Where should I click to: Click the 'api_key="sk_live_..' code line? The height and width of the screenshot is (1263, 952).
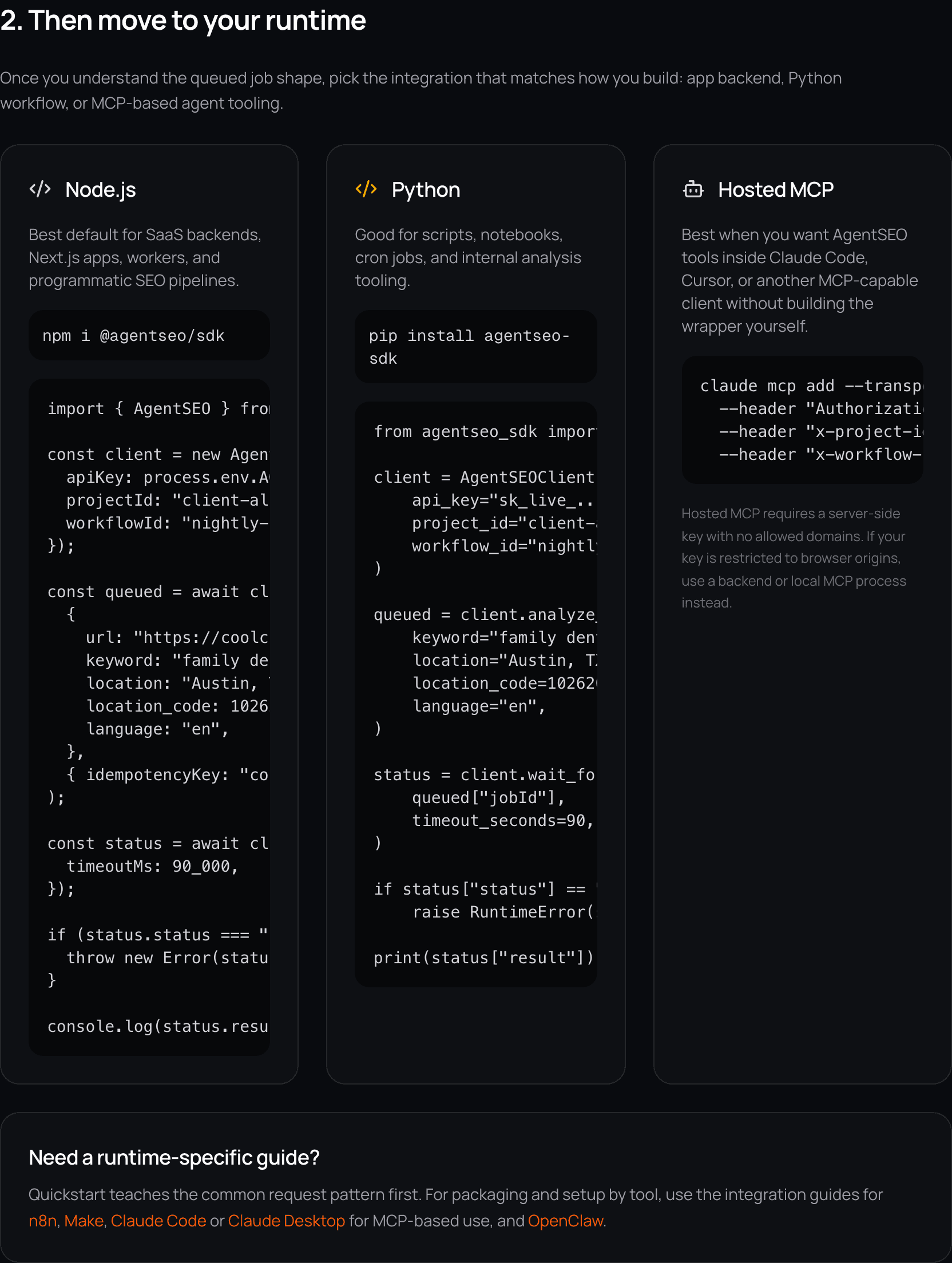tap(503, 500)
